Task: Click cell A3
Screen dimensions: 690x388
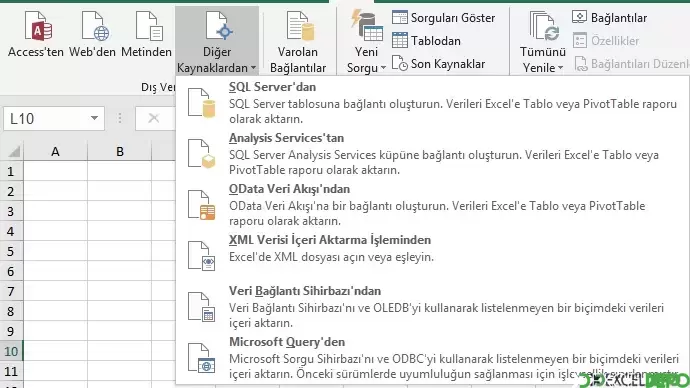Action: (x=55, y=211)
